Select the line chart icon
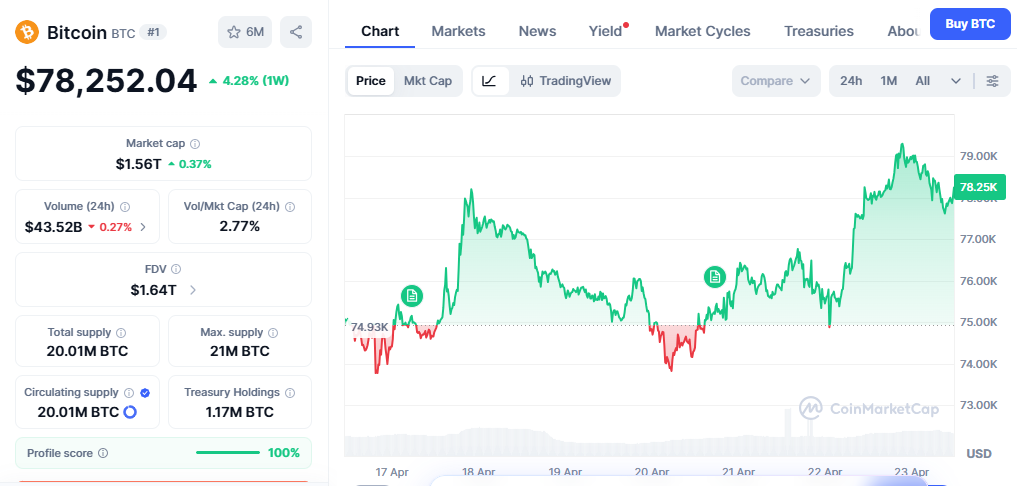1017x486 pixels. tap(490, 81)
